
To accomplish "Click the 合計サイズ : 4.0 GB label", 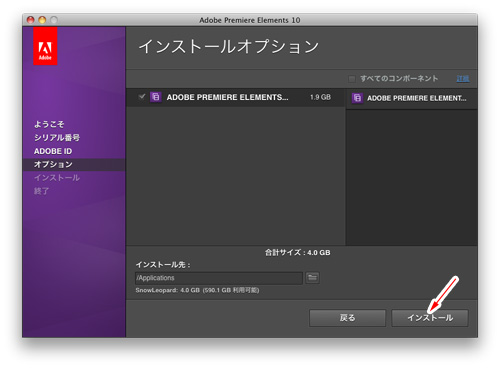I will point(298,253).
